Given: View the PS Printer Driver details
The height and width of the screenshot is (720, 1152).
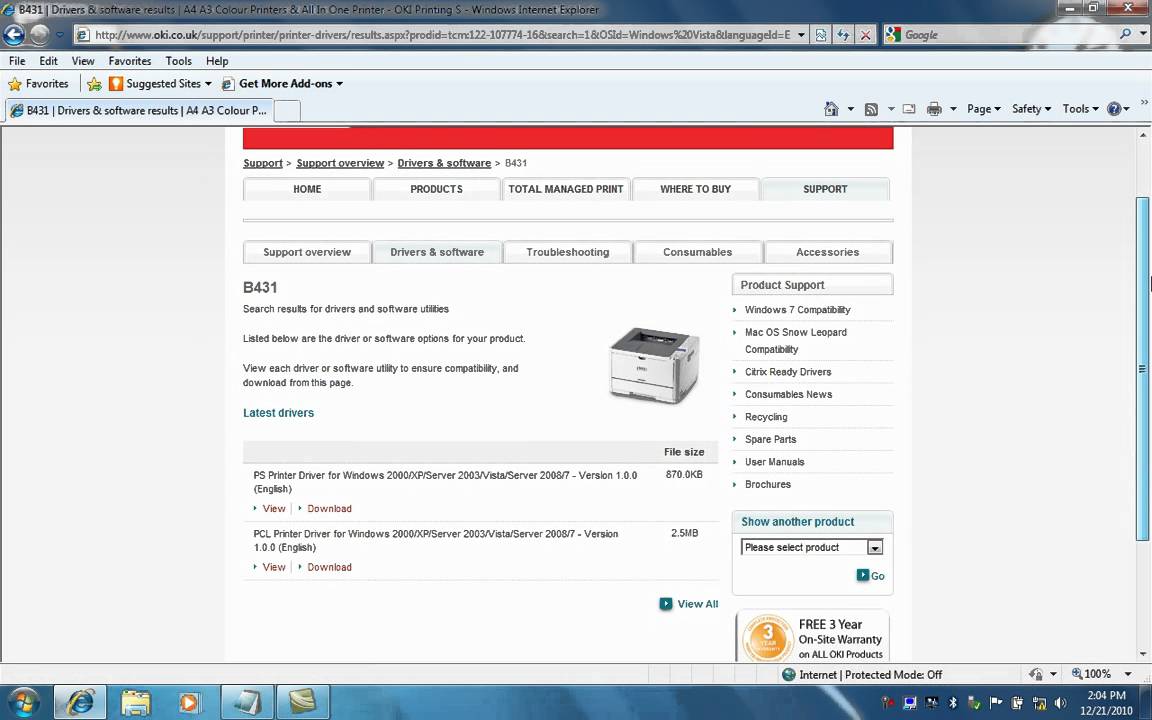Looking at the screenshot, I should coord(274,508).
